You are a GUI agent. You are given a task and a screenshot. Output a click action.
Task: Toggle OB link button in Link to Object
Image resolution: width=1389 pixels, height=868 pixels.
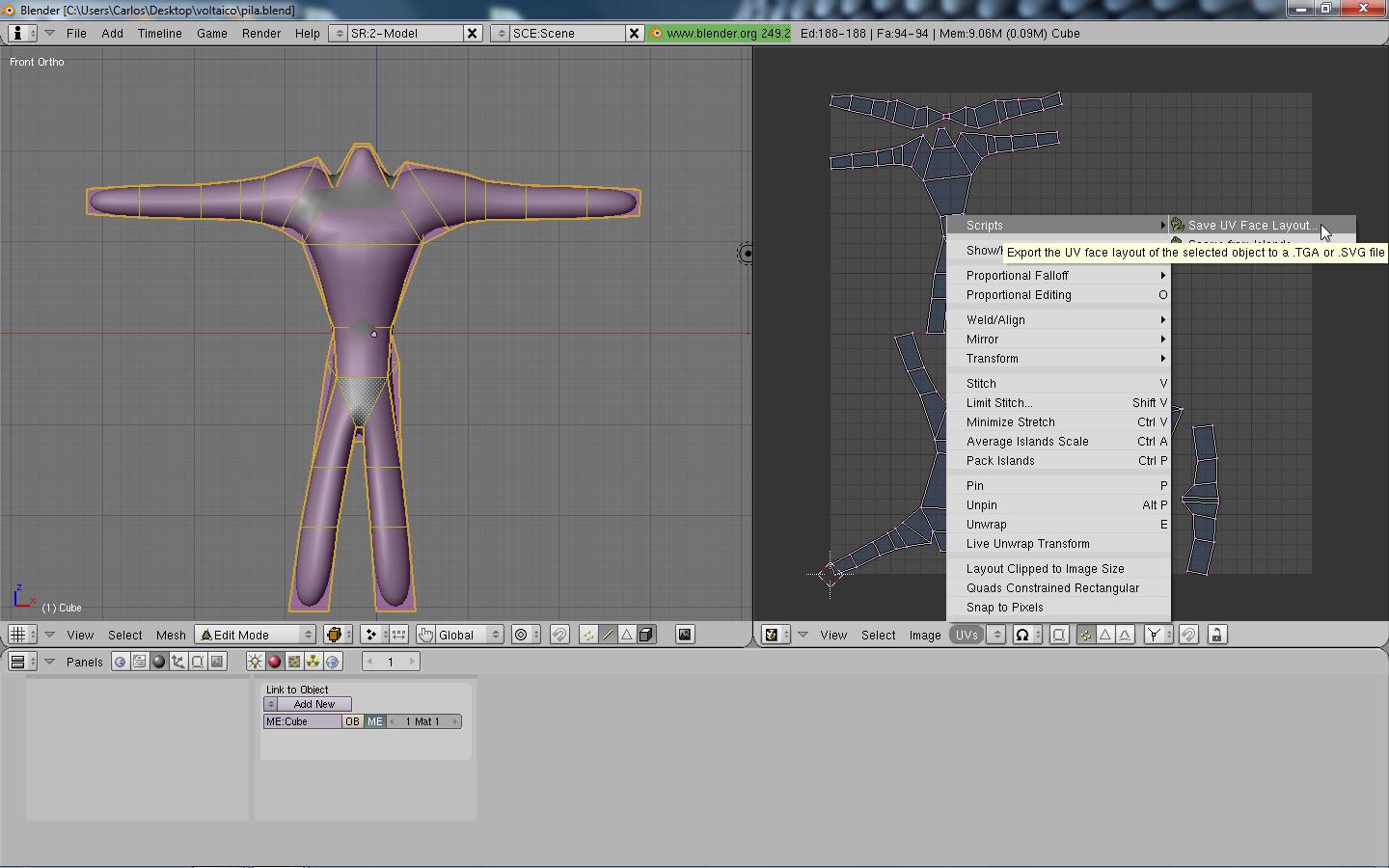coord(352,721)
